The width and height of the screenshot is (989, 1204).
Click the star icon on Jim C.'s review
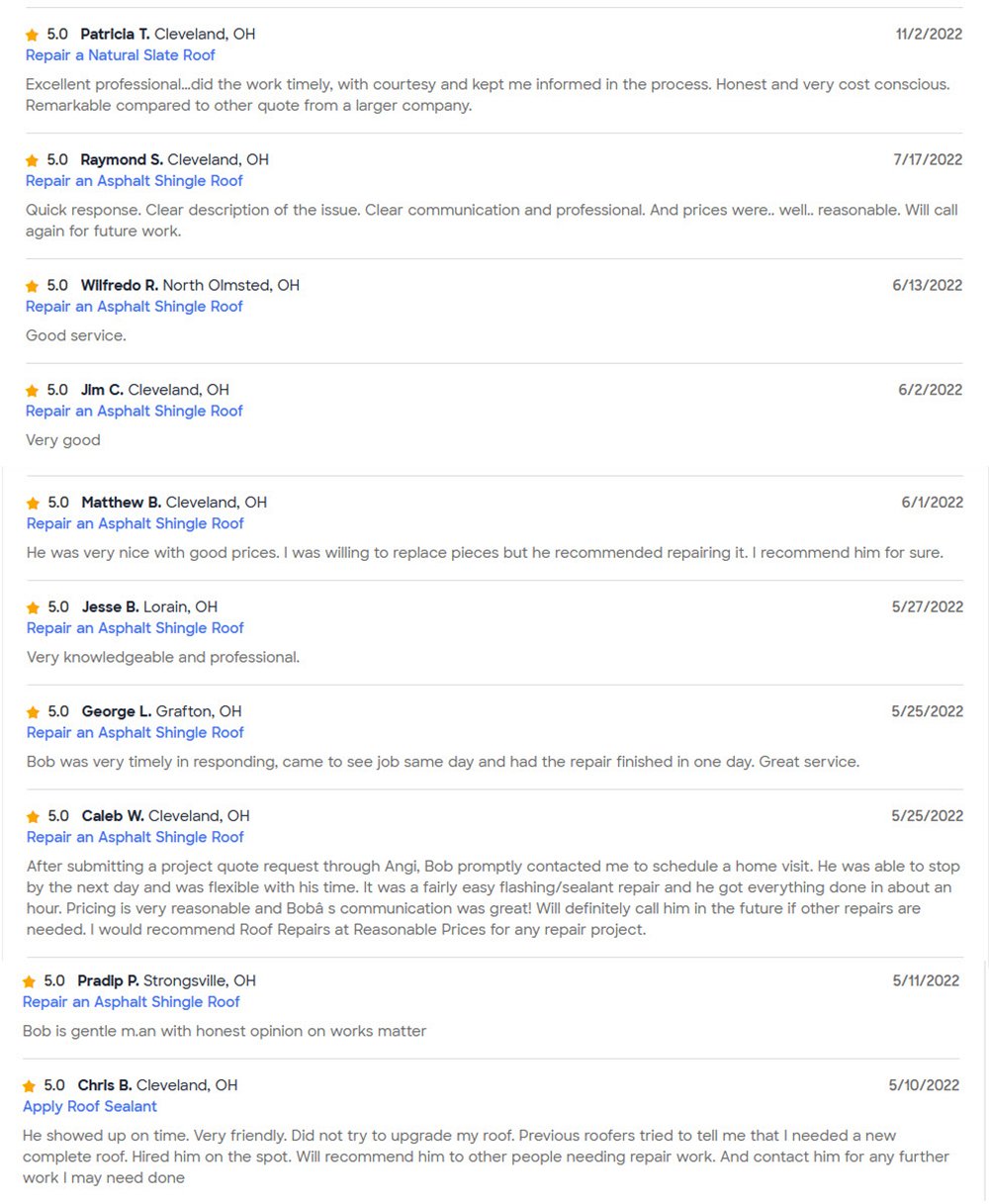32,391
